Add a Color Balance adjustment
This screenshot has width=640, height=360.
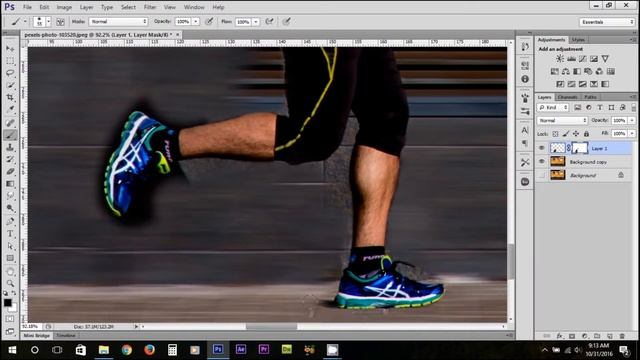pos(566,71)
